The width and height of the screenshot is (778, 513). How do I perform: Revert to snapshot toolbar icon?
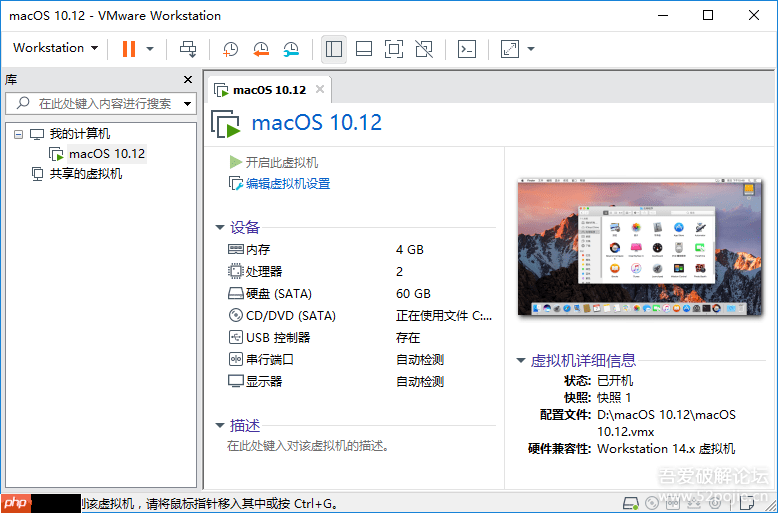pyautogui.click(x=260, y=49)
